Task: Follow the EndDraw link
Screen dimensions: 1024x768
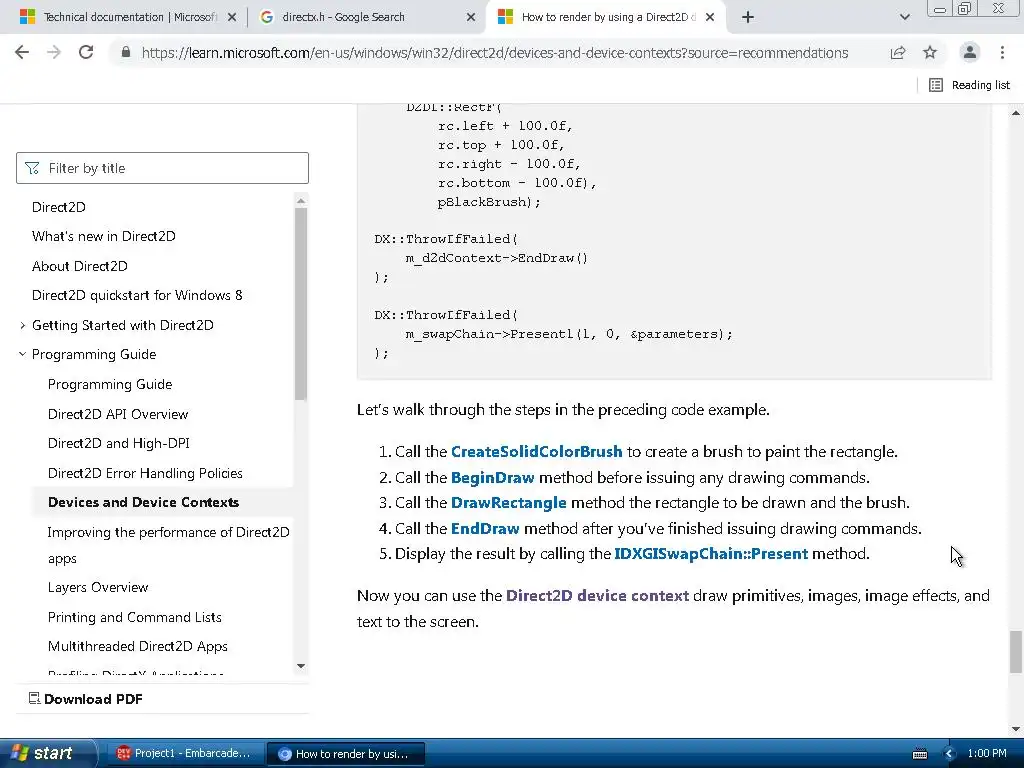Action: 485,528
